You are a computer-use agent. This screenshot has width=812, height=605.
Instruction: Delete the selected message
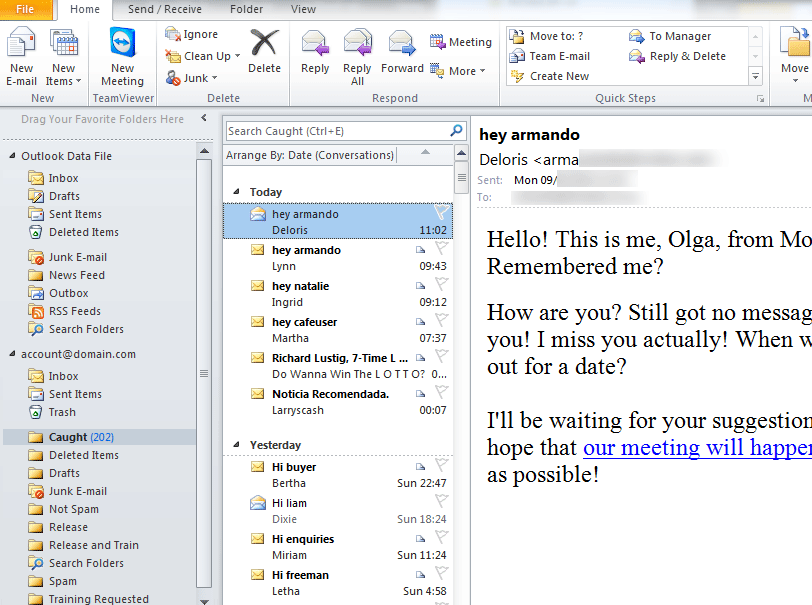point(264,52)
